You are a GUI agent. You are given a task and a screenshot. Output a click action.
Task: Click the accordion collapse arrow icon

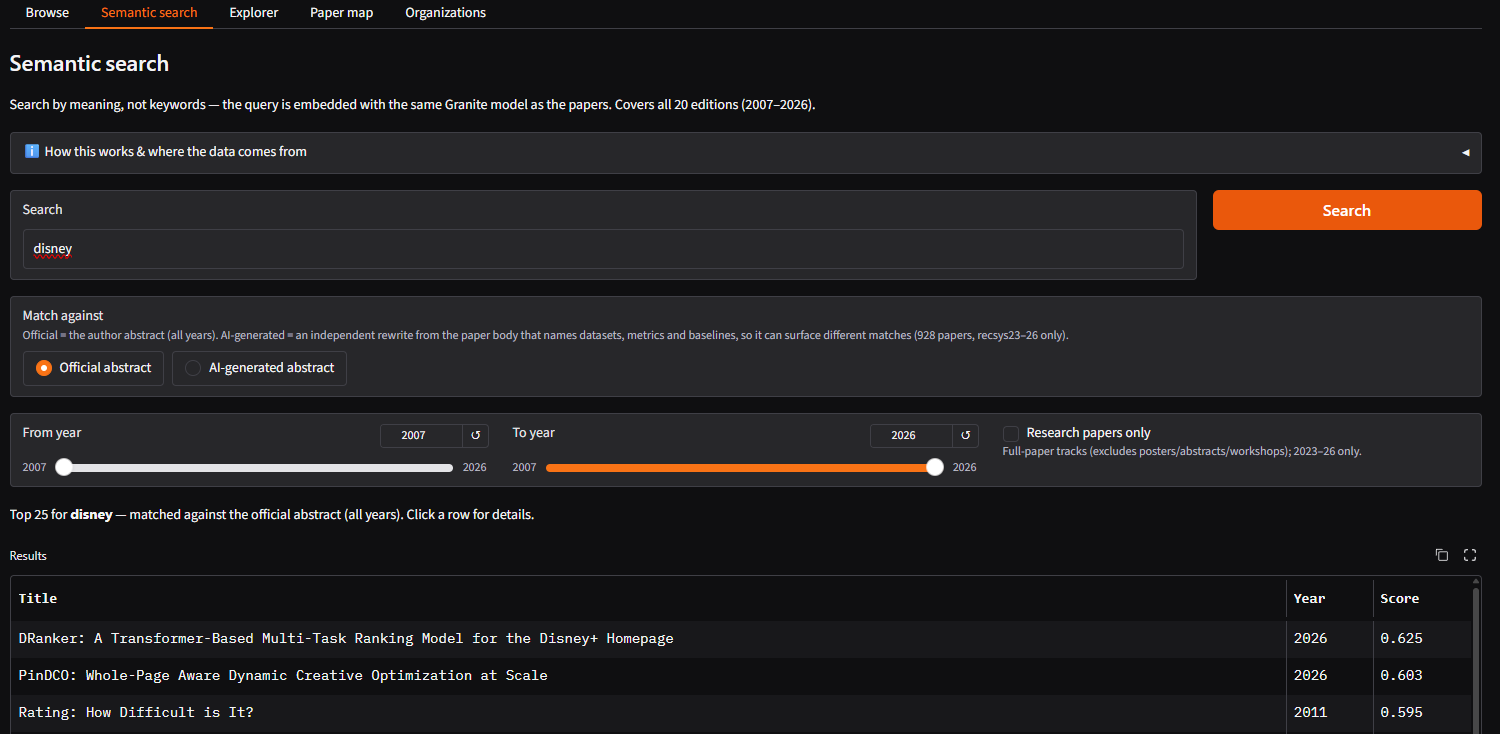pos(1465,152)
